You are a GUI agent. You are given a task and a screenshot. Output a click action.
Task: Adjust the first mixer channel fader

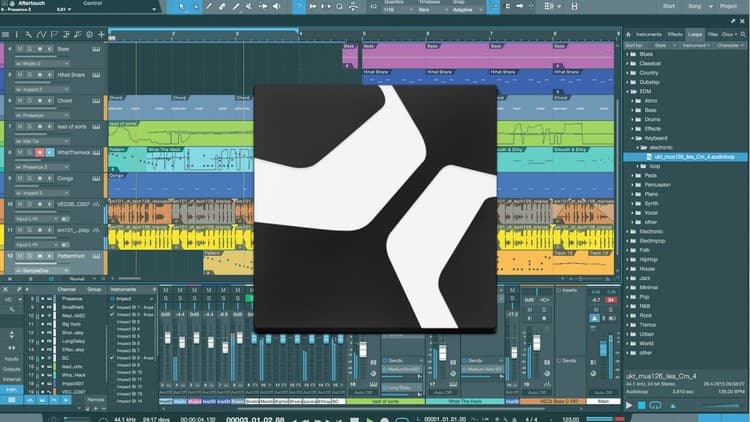click(167, 337)
